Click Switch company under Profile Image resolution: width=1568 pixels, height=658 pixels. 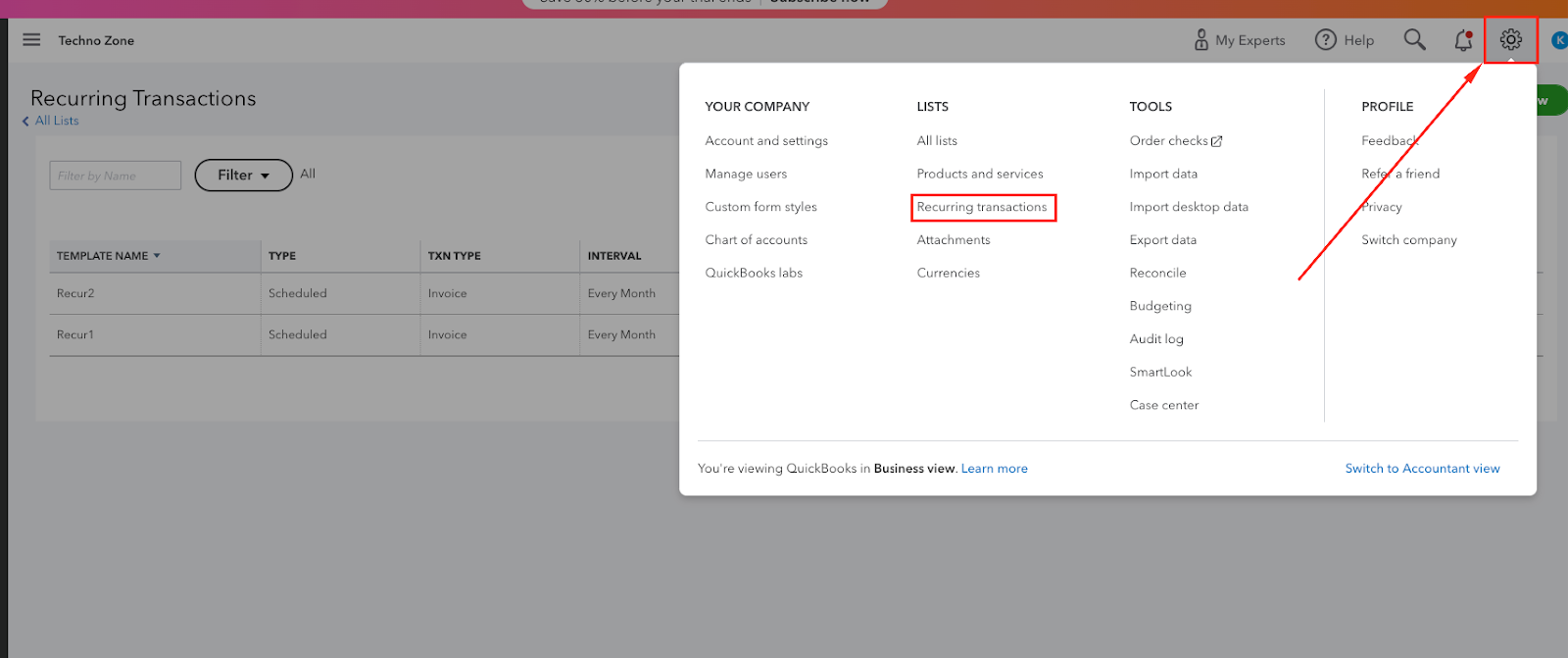(1408, 240)
